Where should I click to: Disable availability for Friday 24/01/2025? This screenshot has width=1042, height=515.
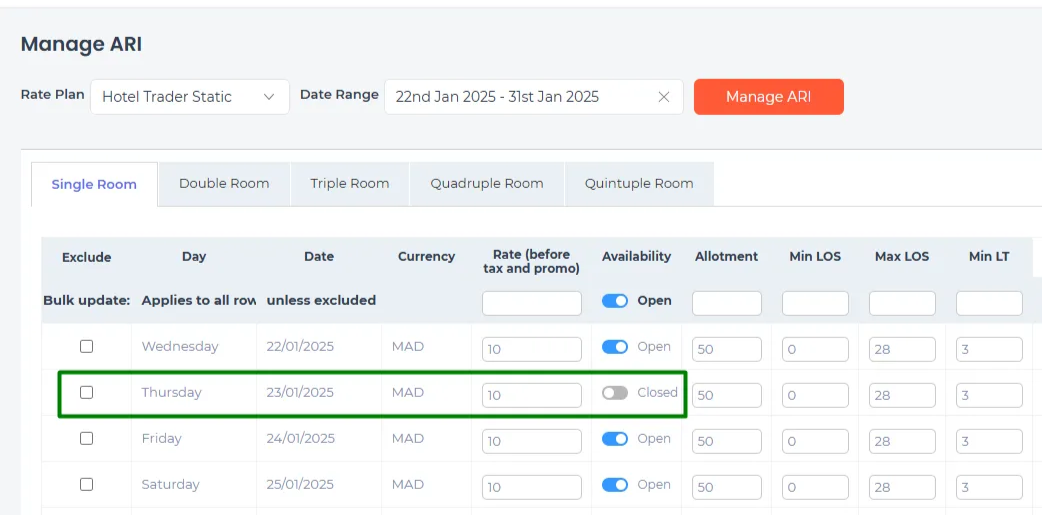(615, 439)
